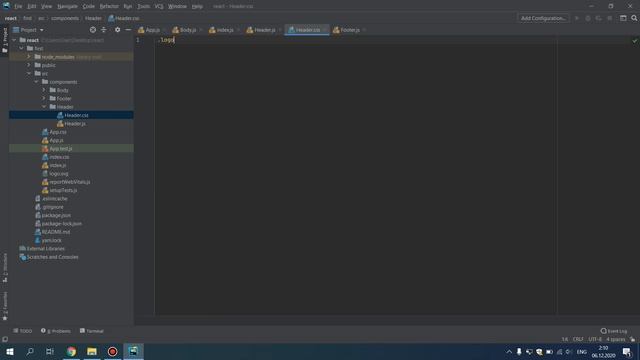Click in editor line 1 text '.logo'

tap(167, 40)
